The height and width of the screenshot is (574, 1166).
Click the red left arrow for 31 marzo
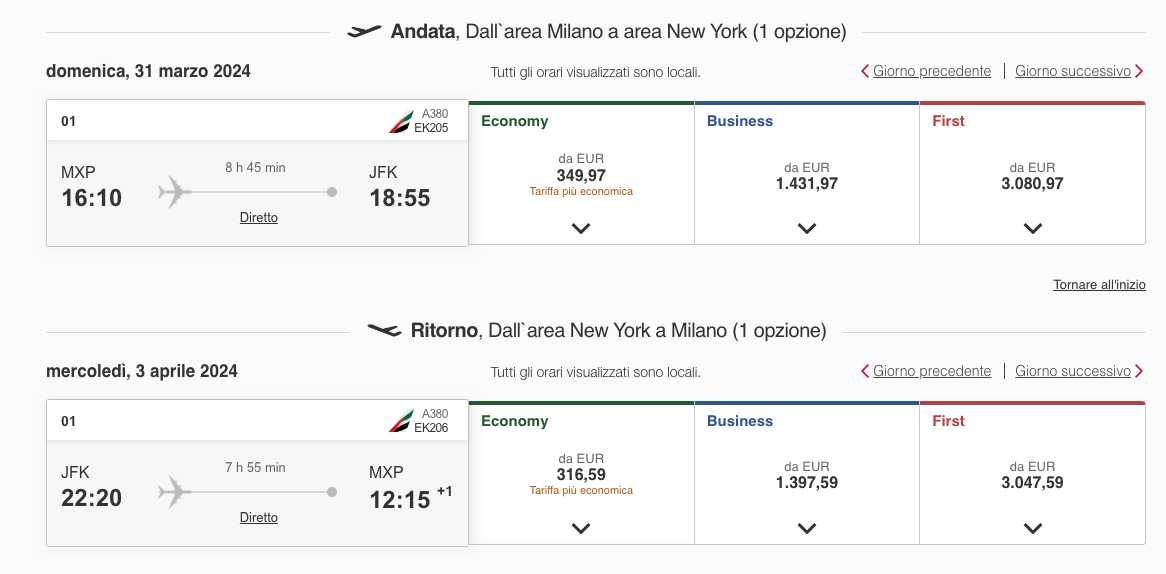click(x=865, y=71)
